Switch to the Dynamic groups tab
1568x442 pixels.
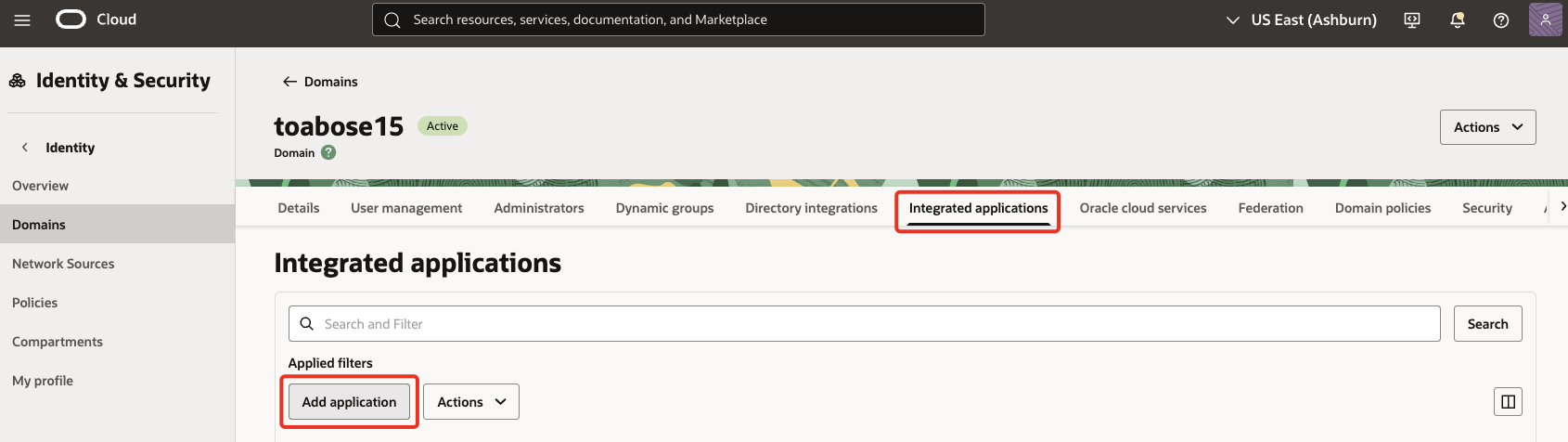coord(664,208)
